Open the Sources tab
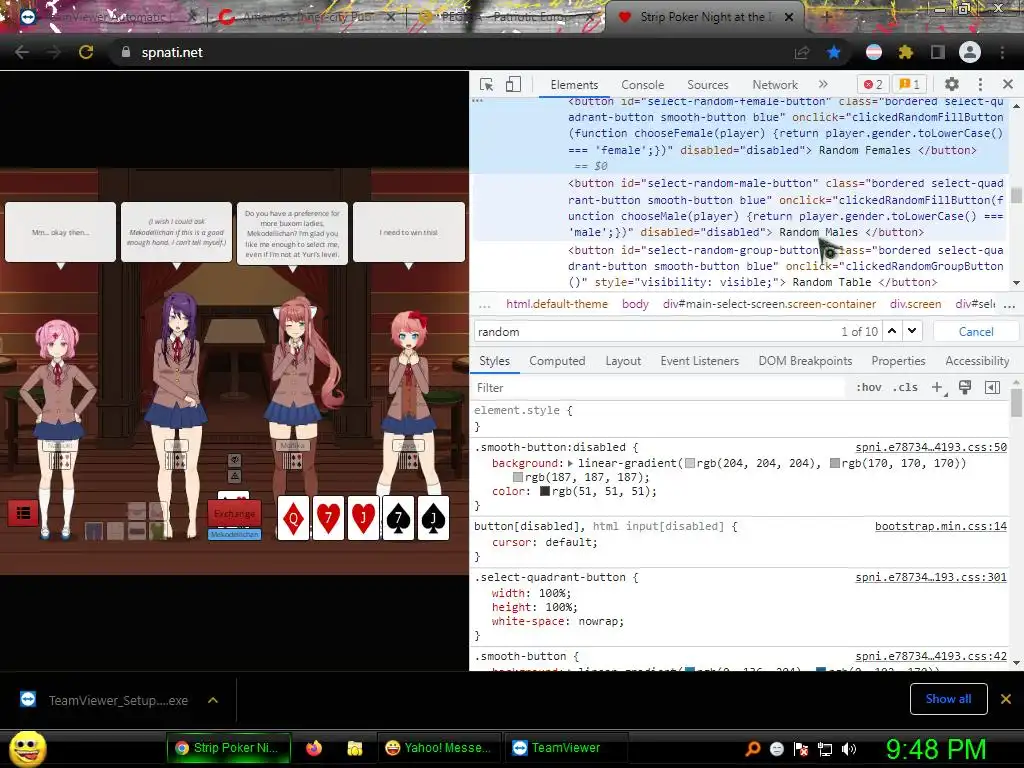 click(707, 85)
